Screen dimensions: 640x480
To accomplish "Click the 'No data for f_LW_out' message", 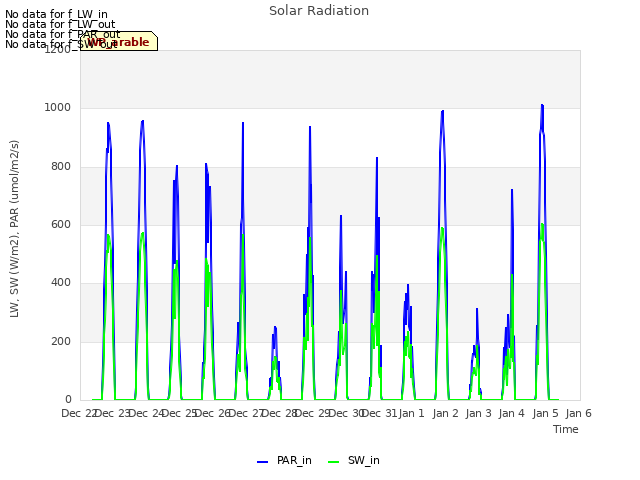I will coord(60,24).
